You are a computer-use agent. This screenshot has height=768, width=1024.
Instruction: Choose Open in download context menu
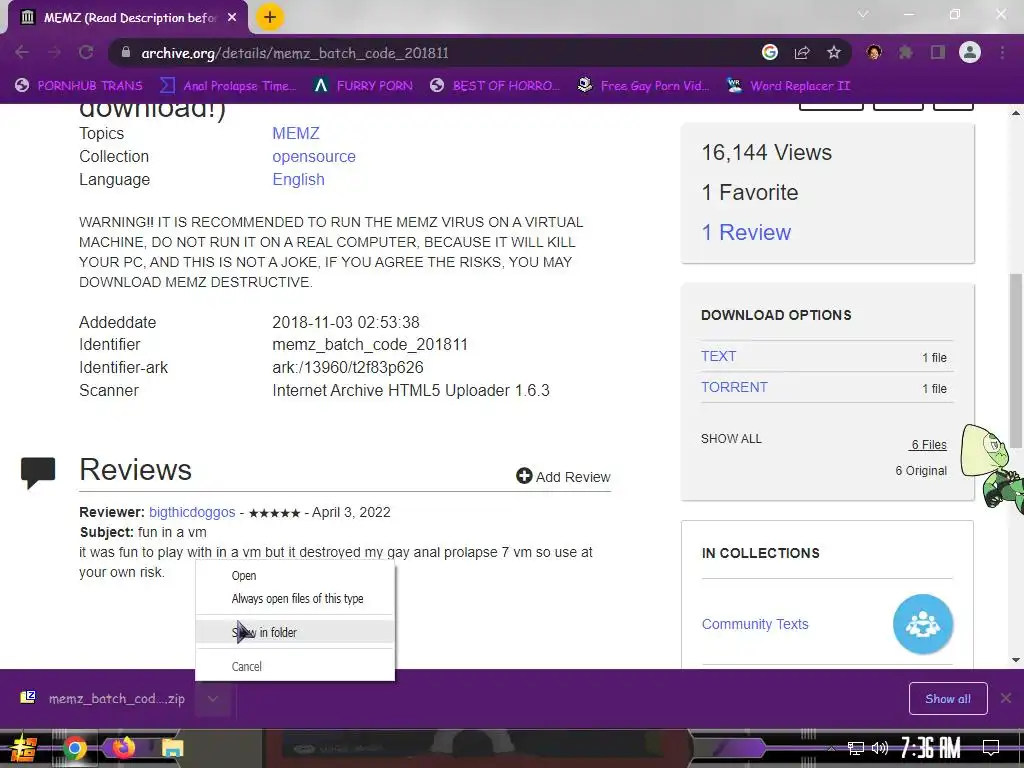(295, 576)
